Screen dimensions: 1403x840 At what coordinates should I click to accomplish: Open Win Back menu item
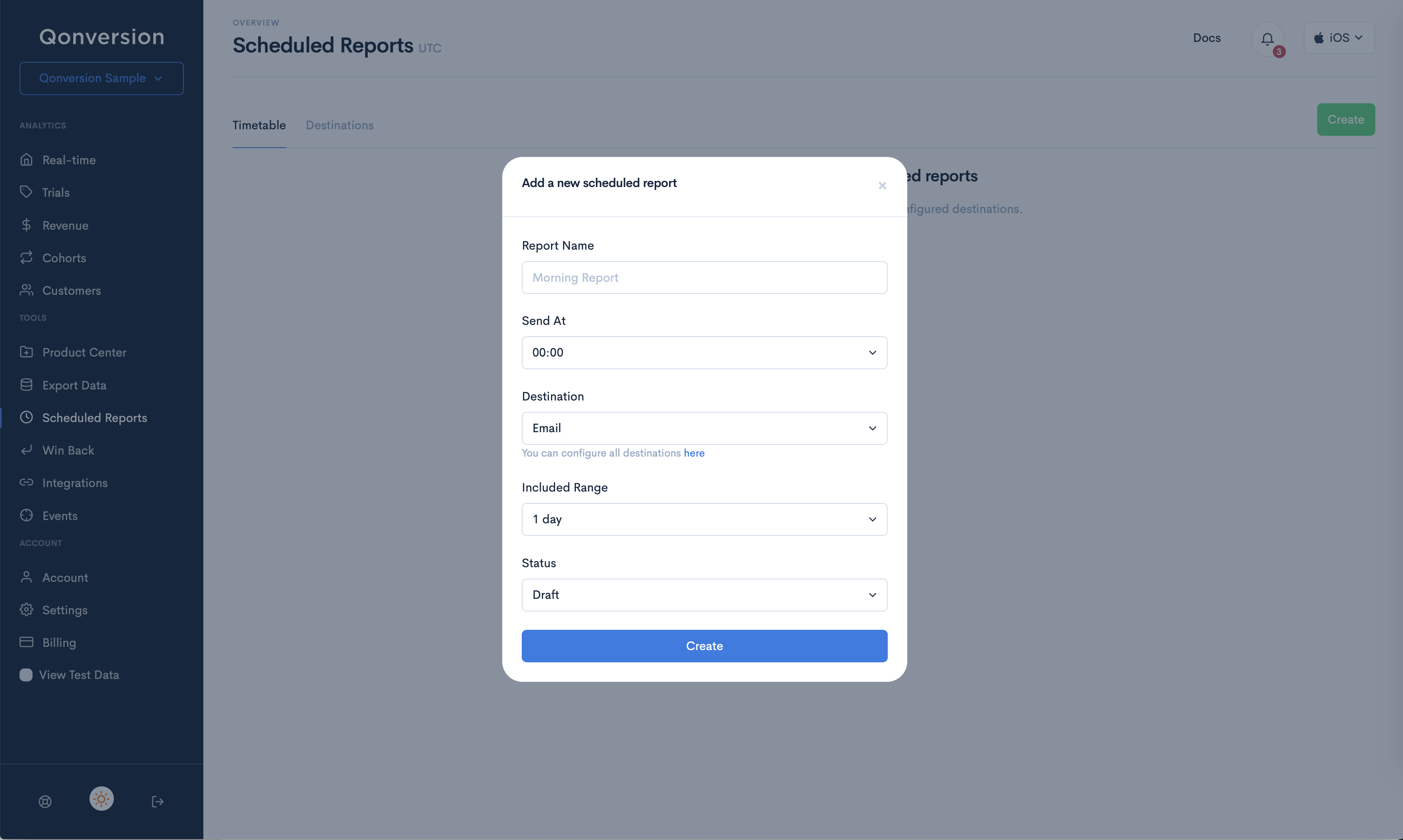point(68,450)
